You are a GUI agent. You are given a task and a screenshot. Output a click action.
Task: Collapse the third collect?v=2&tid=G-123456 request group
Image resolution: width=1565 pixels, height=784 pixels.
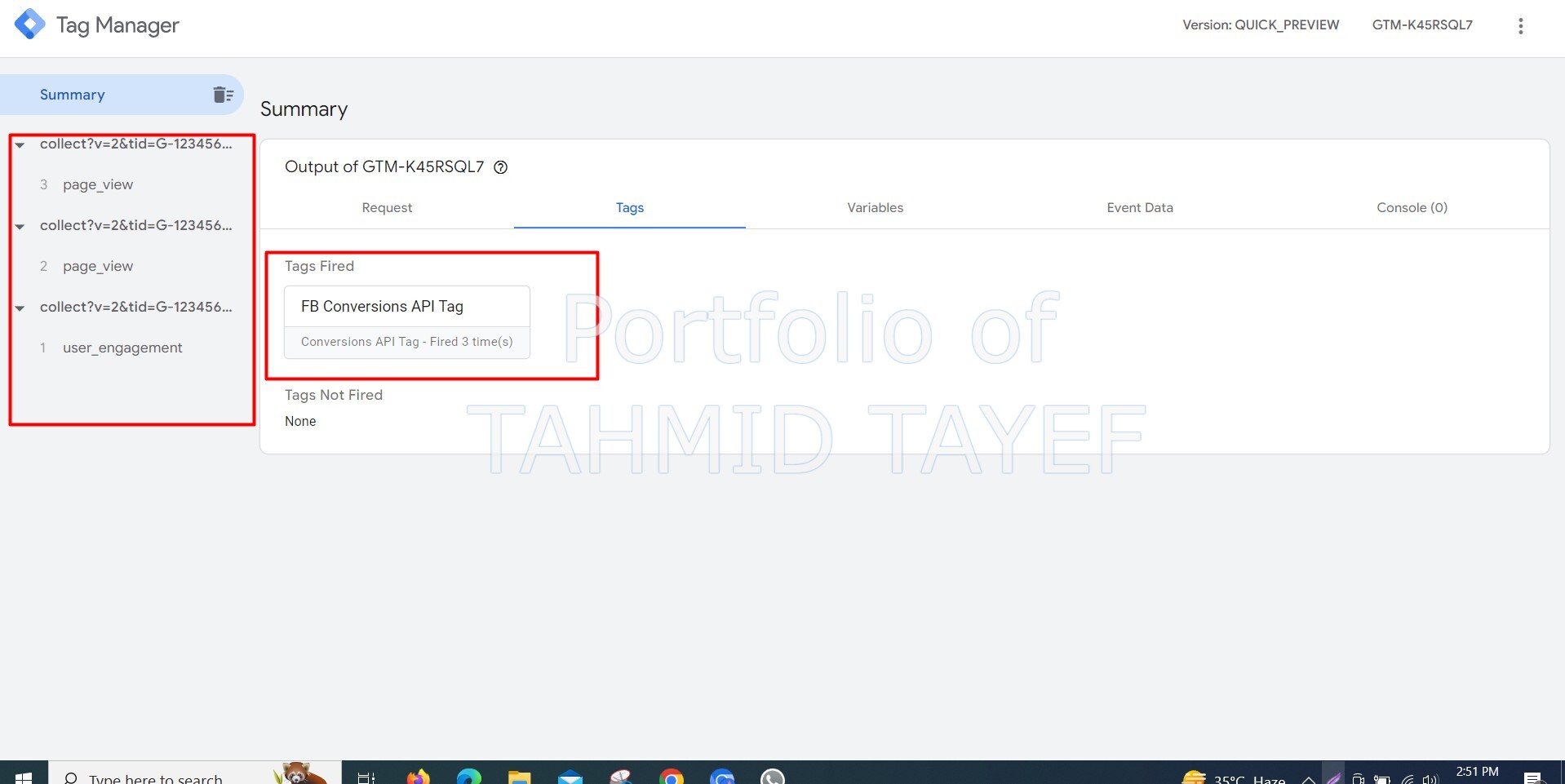pyautogui.click(x=20, y=308)
